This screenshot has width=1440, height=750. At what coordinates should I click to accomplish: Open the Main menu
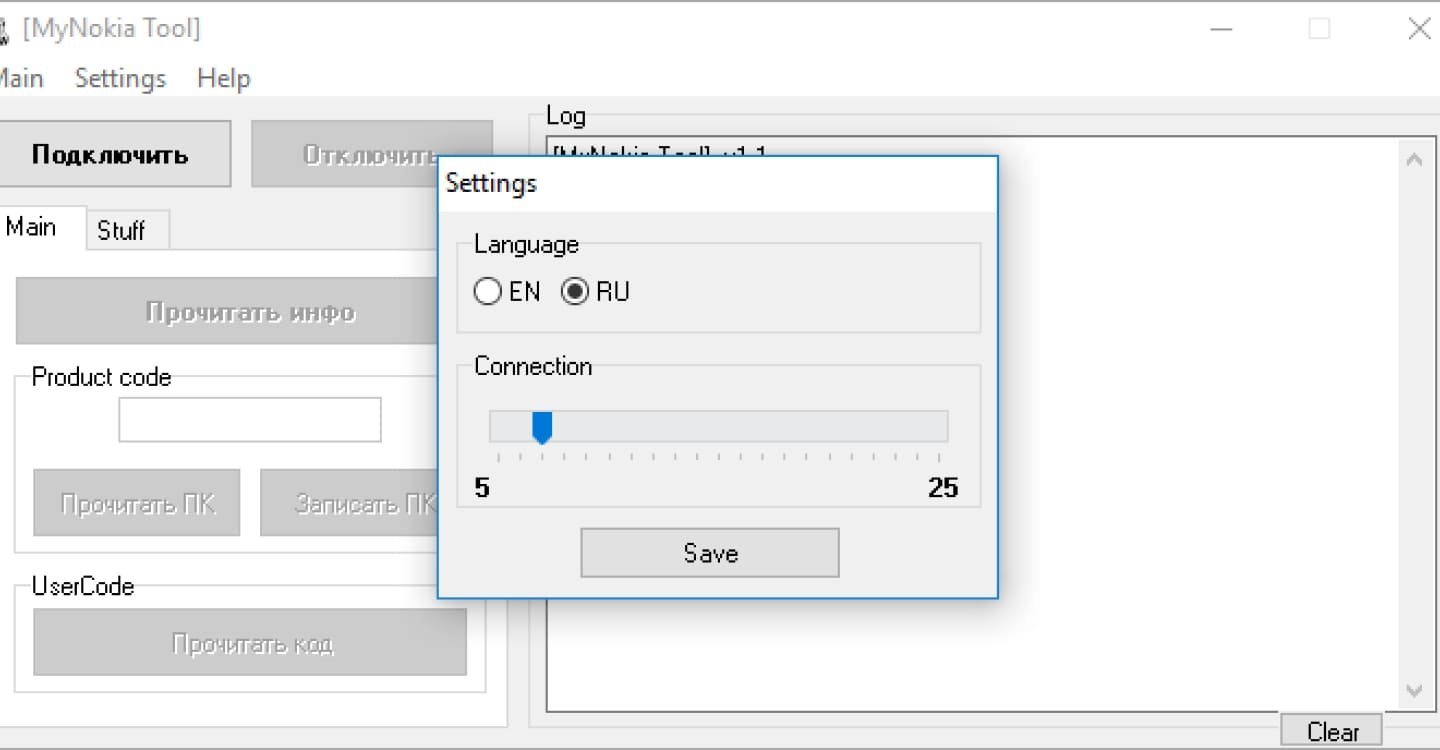point(20,78)
